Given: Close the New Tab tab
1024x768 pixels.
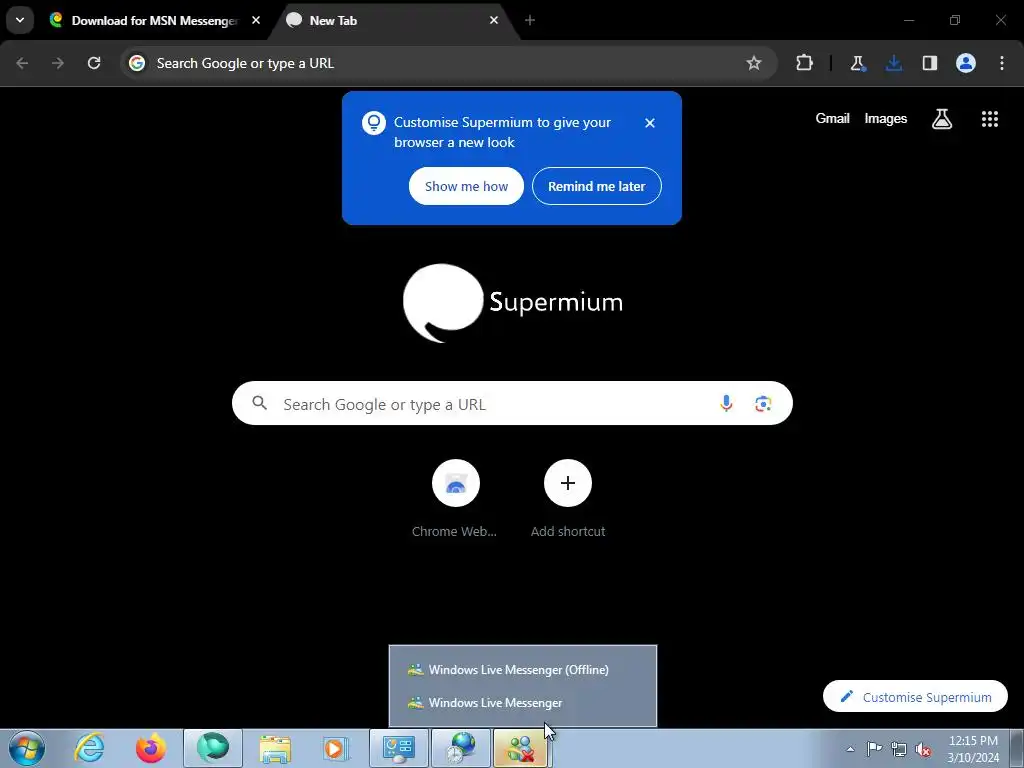Looking at the screenshot, I should 494,20.
